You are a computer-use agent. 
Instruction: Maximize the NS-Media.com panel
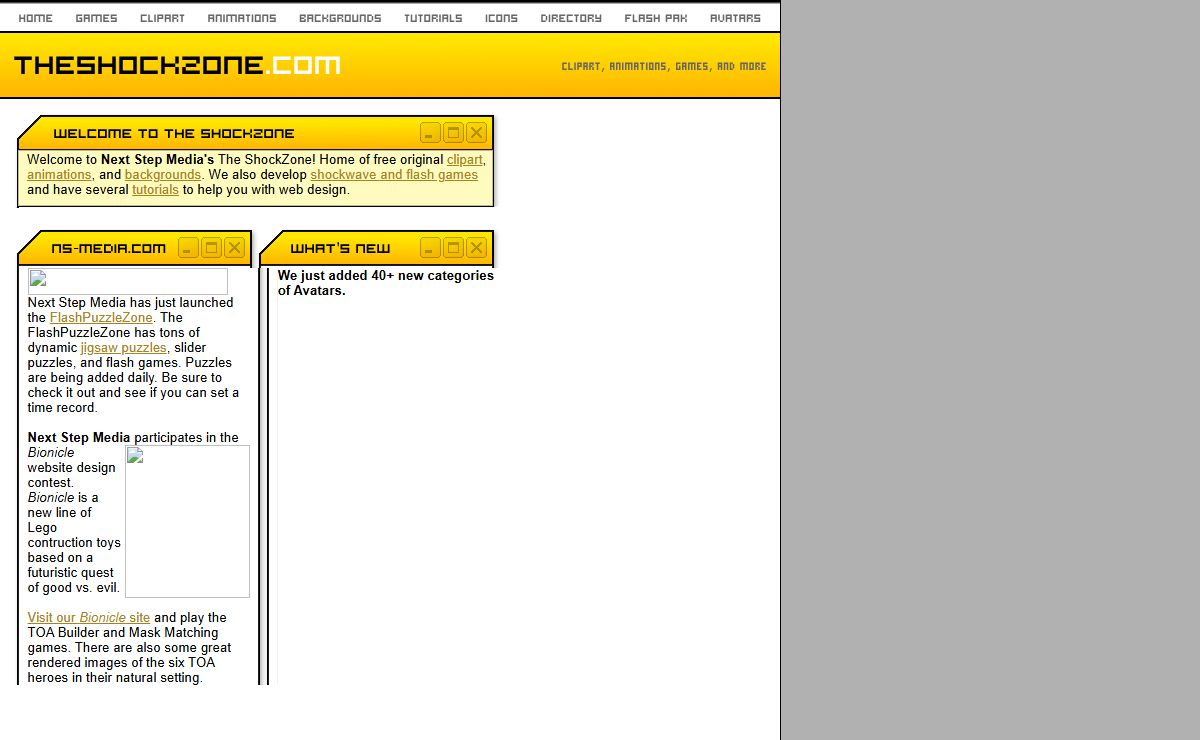(211, 248)
